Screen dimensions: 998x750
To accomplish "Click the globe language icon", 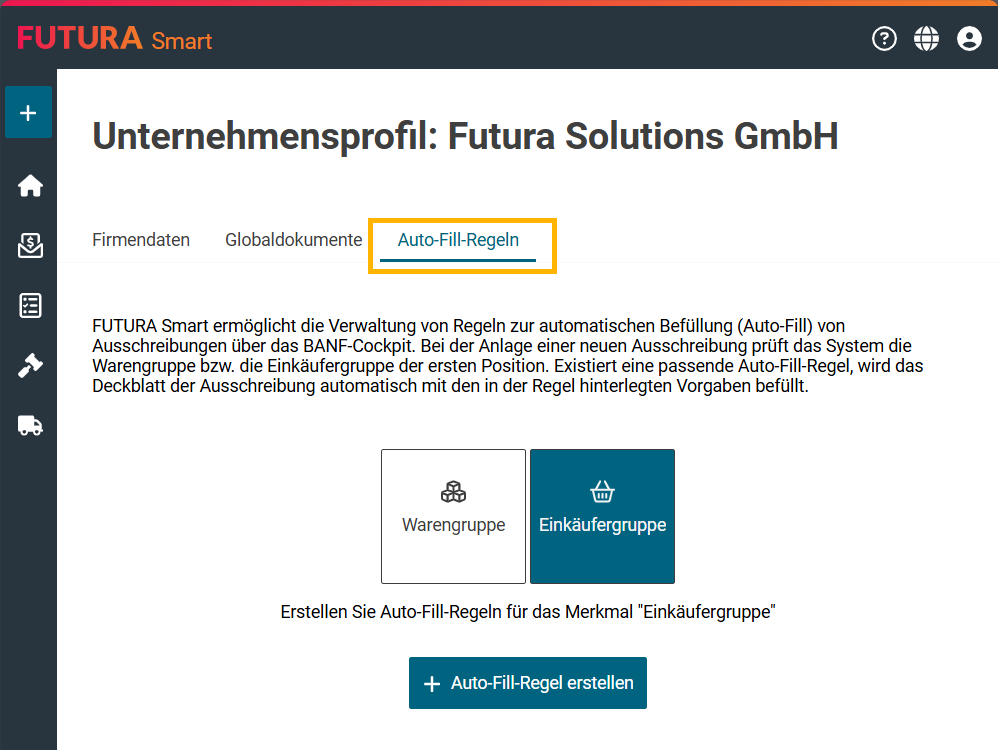I will coord(927,39).
